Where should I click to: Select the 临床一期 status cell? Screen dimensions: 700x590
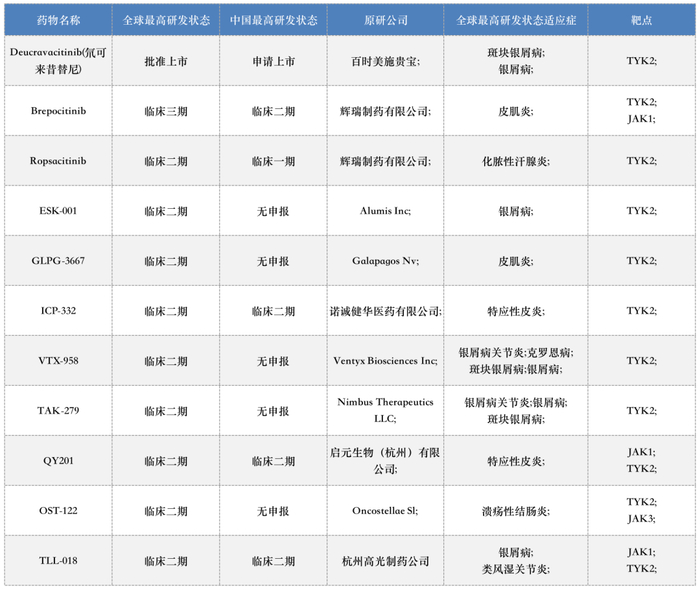[x=273, y=161]
